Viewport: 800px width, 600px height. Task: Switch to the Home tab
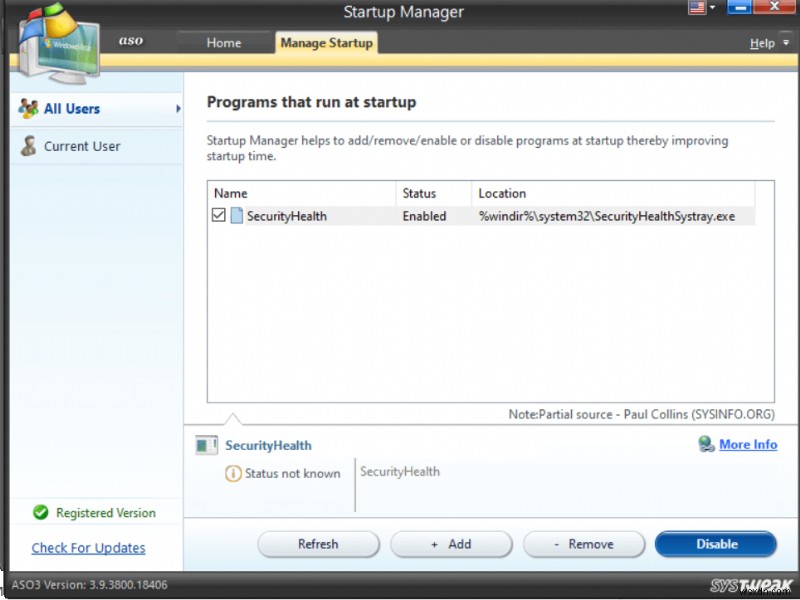coord(224,43)
